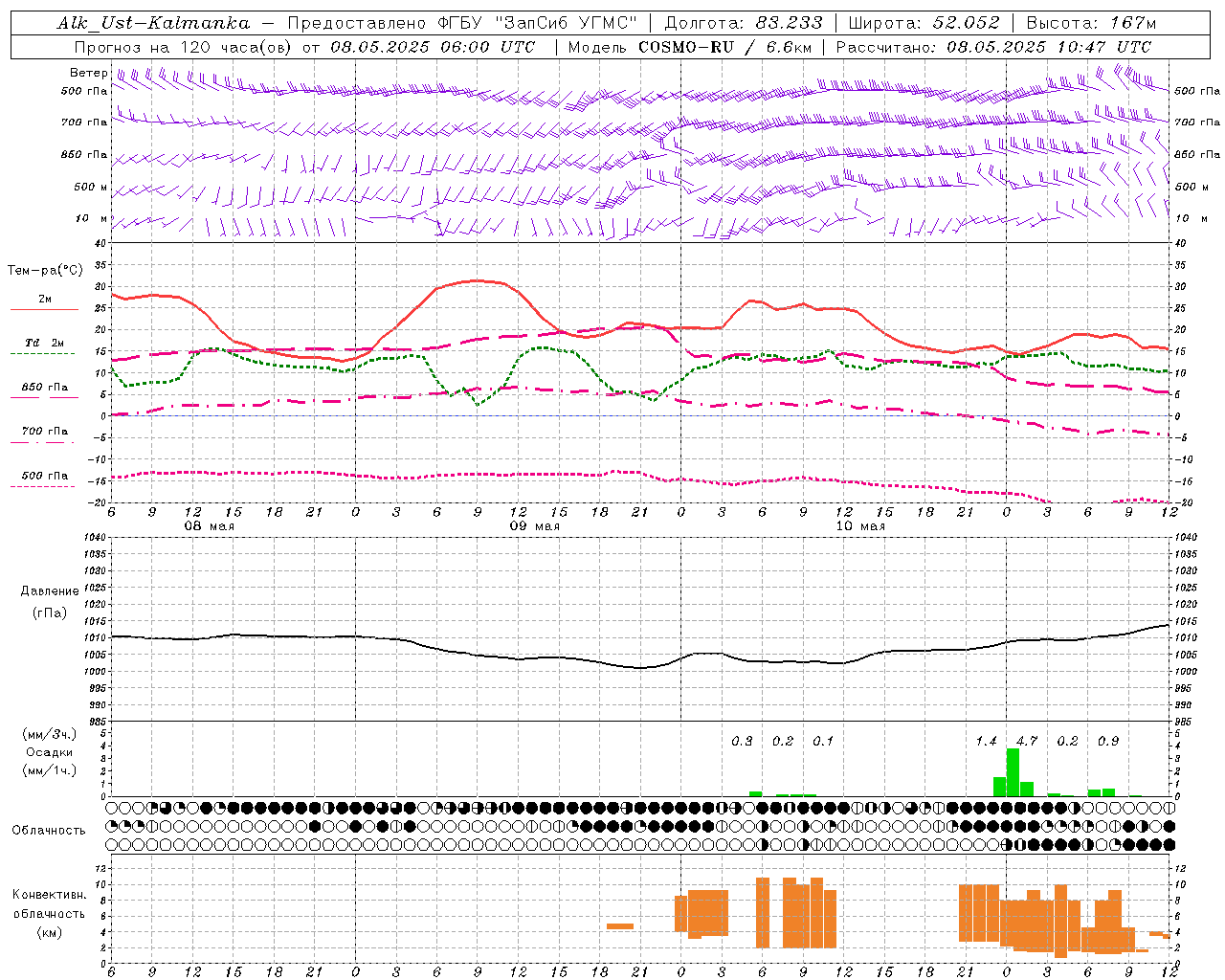1225x980 pixels.
Task: Click the Облачность cloud cover label
Action: click(49, 831)
